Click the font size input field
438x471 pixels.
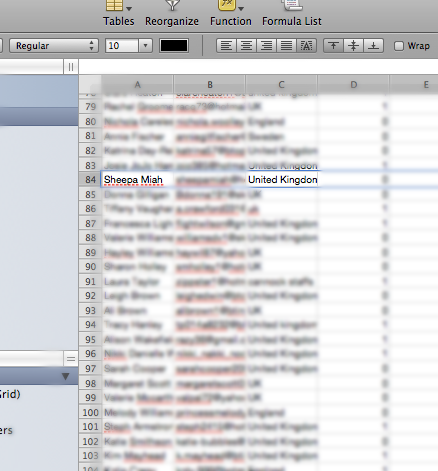point(122,46)
